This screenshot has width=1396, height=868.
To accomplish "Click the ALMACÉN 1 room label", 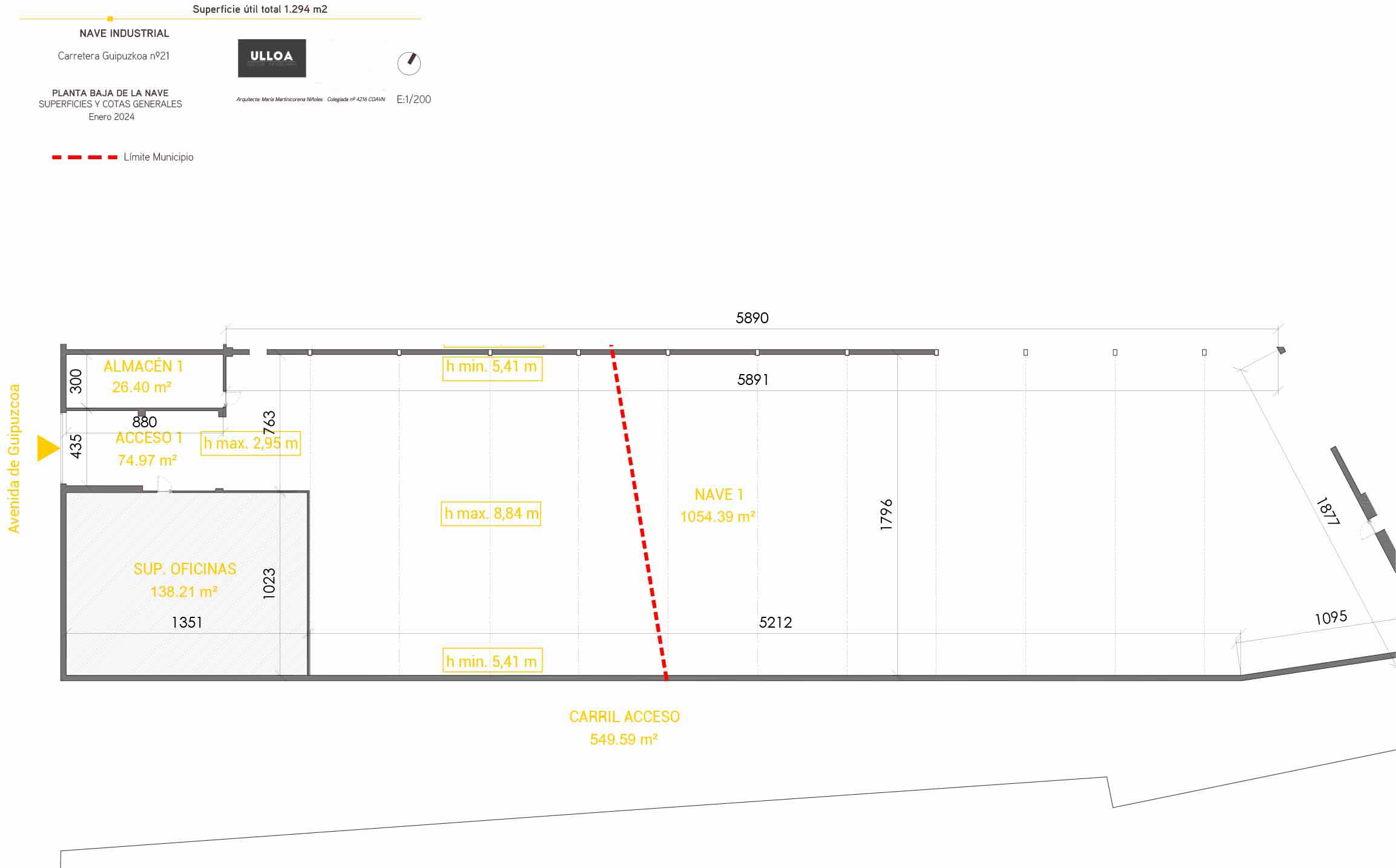I will [x=143, y=376].
